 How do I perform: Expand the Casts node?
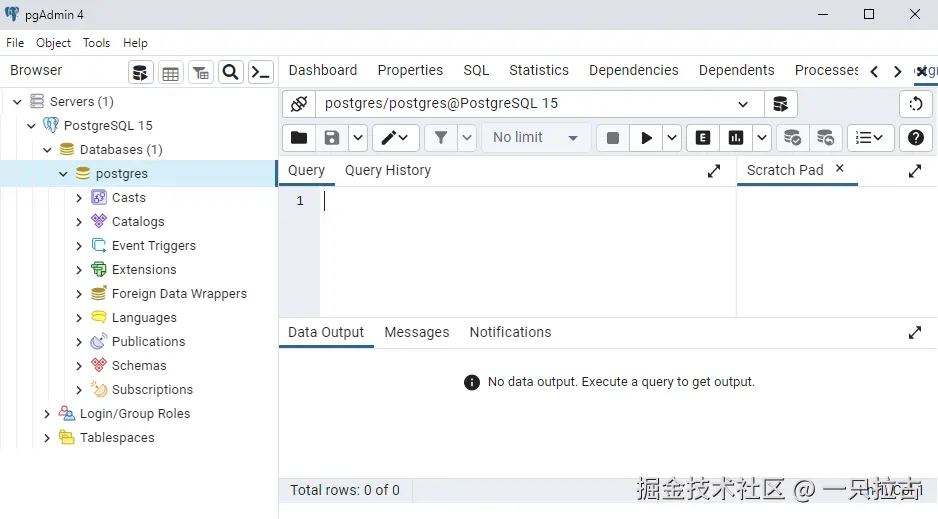79,198
